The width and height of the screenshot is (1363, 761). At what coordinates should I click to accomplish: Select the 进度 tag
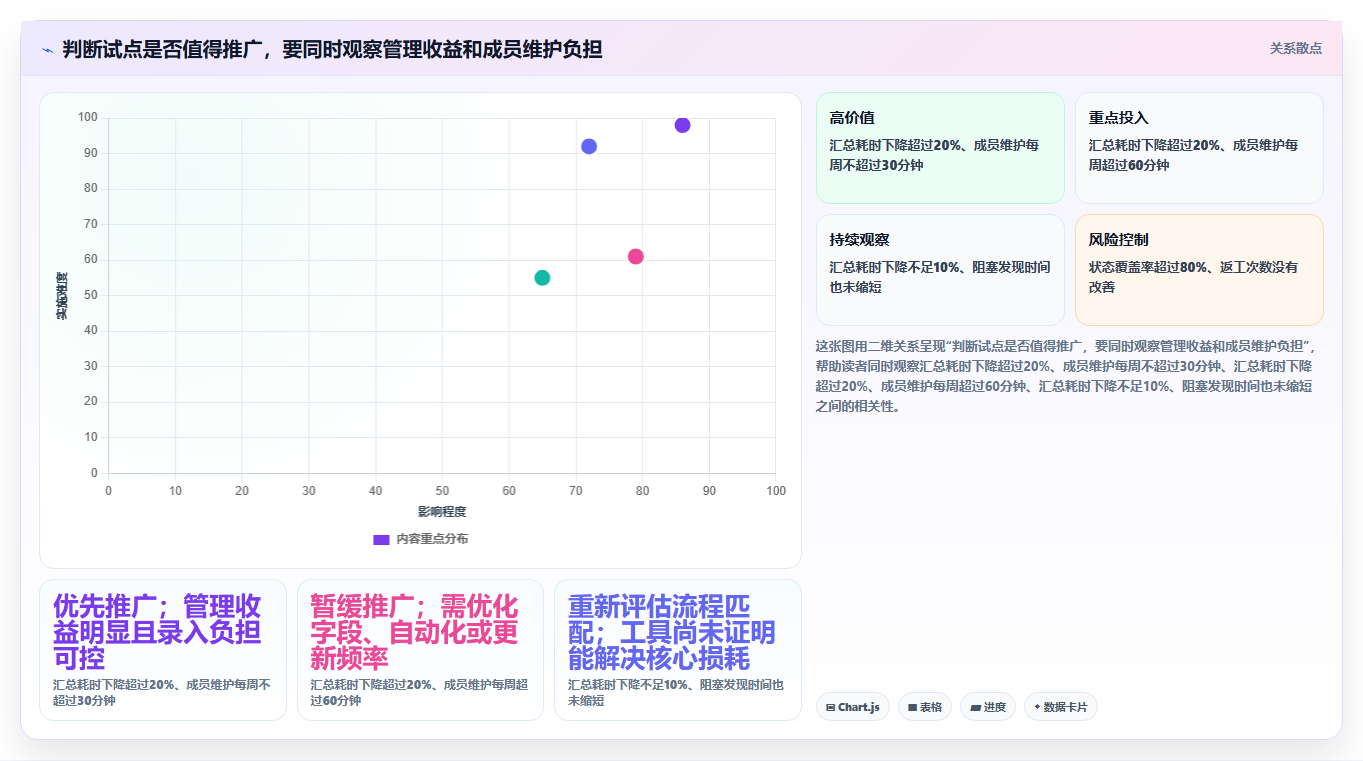click(x=988, y=707)
